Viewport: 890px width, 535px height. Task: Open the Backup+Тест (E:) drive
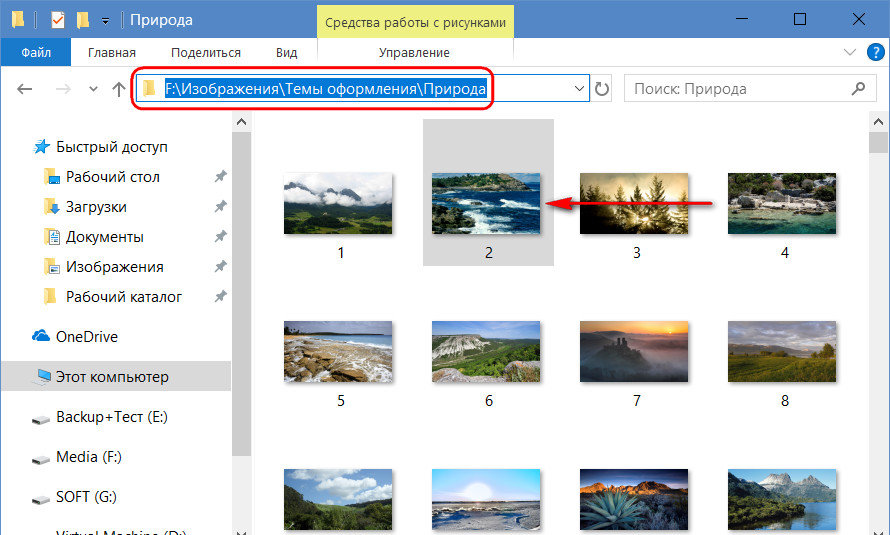tap(111, 417)
